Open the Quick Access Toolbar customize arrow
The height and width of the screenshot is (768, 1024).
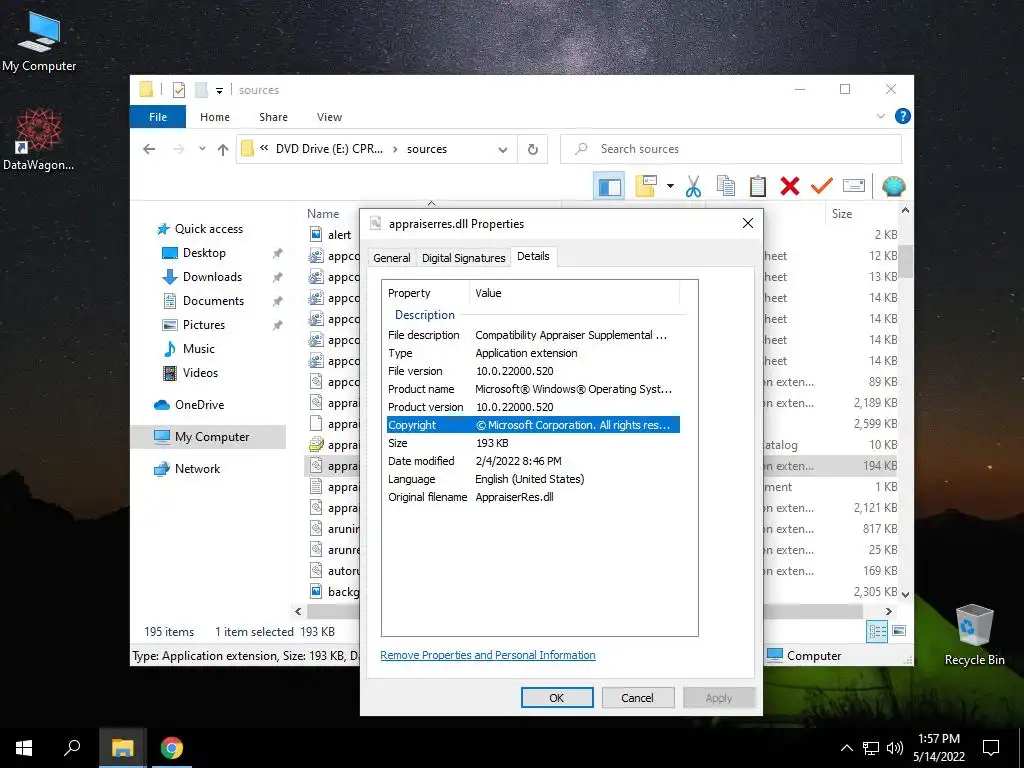coord(219,90)
